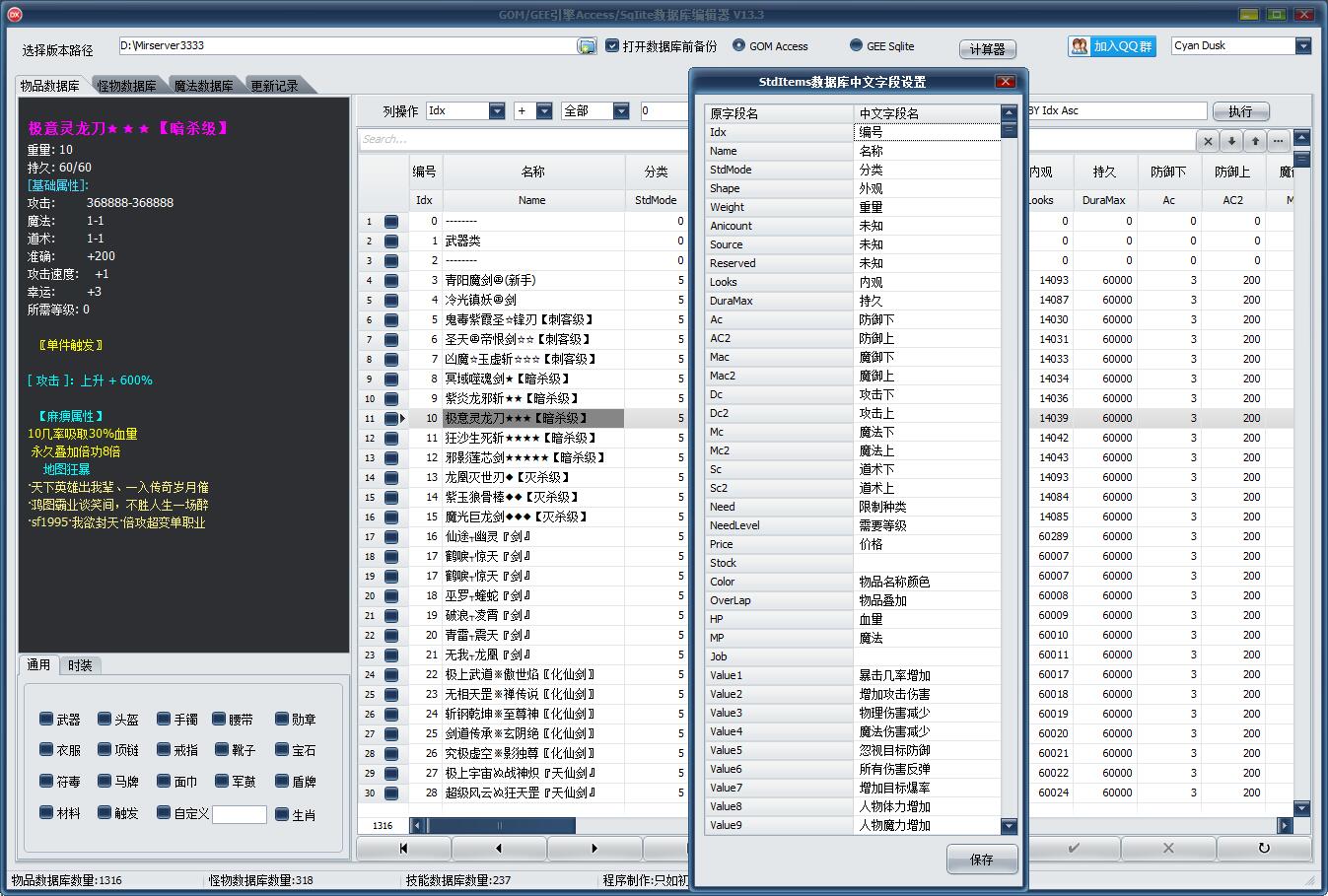The image size is (1328, 896).
Task: Toggle the 自定义 filter checkbox
Action: 164,813
